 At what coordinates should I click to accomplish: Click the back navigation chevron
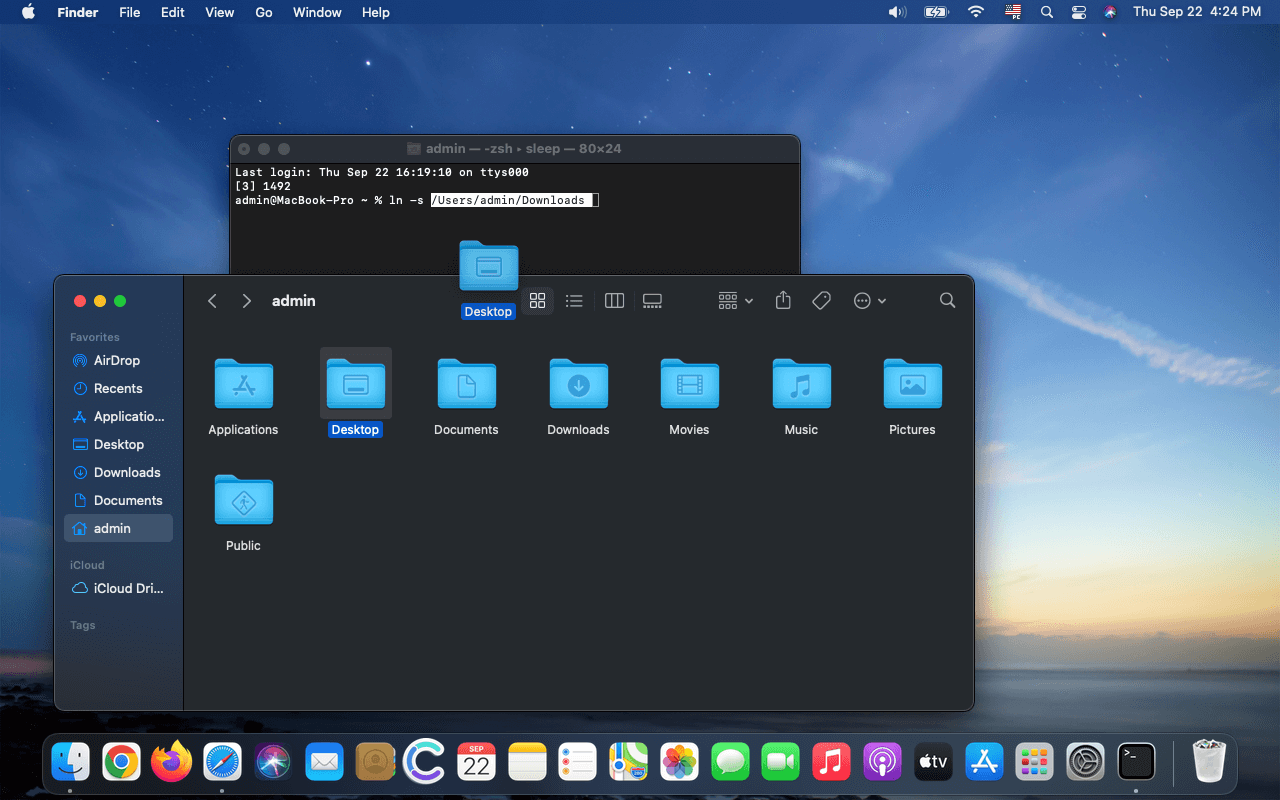click(213, 300)
